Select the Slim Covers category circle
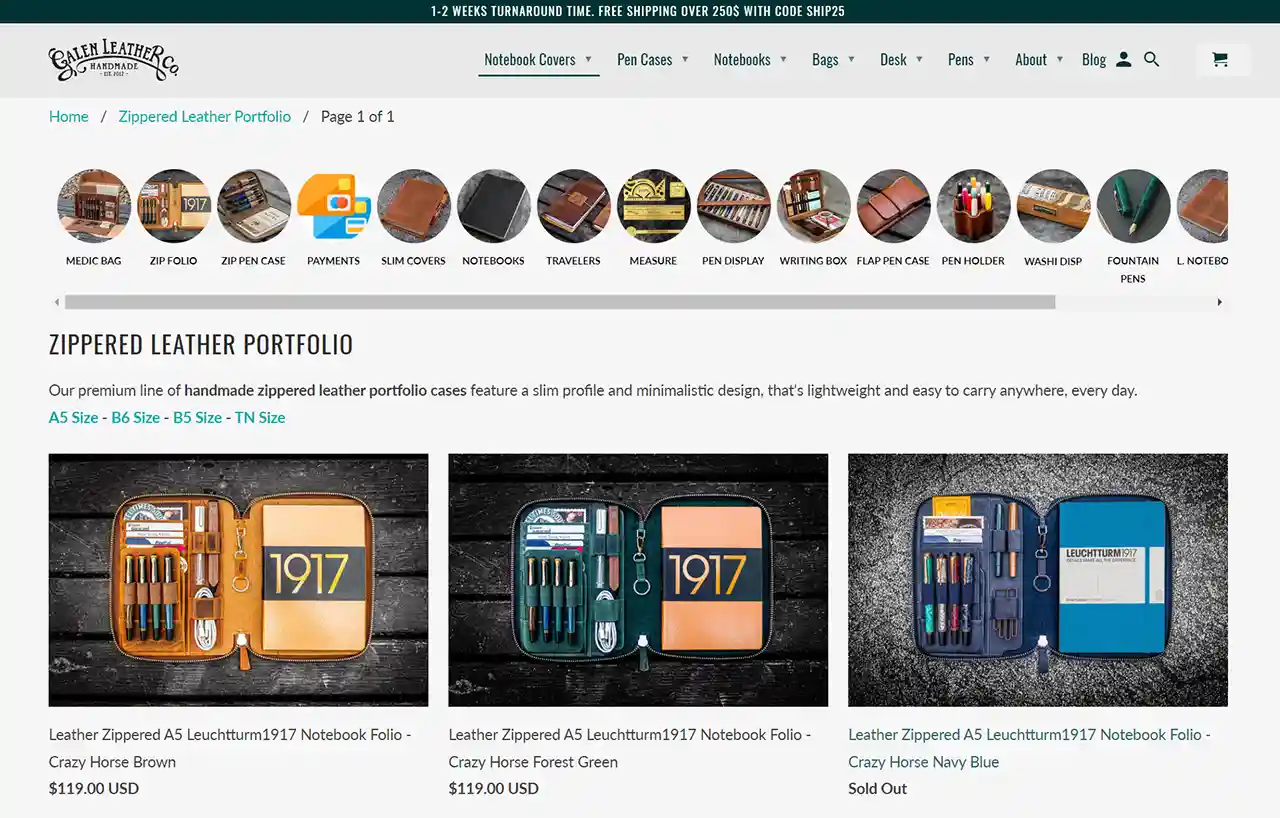Screen dimensions: 1280x818 (414, 206)
